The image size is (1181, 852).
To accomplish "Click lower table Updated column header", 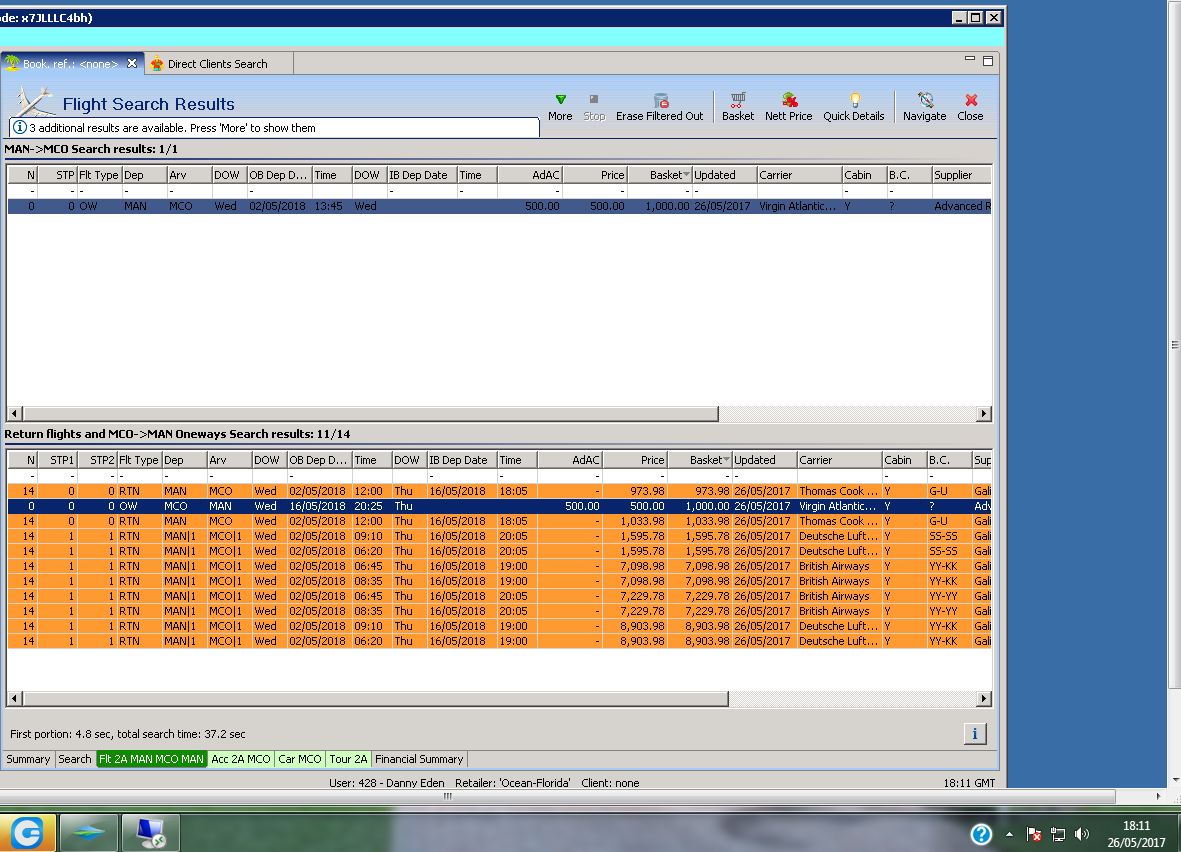I will (764, 460).
